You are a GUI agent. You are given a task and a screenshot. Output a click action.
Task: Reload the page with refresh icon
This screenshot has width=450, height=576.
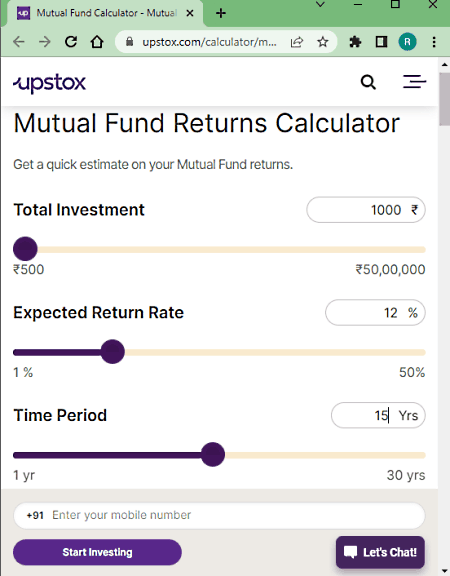(71, 42)
